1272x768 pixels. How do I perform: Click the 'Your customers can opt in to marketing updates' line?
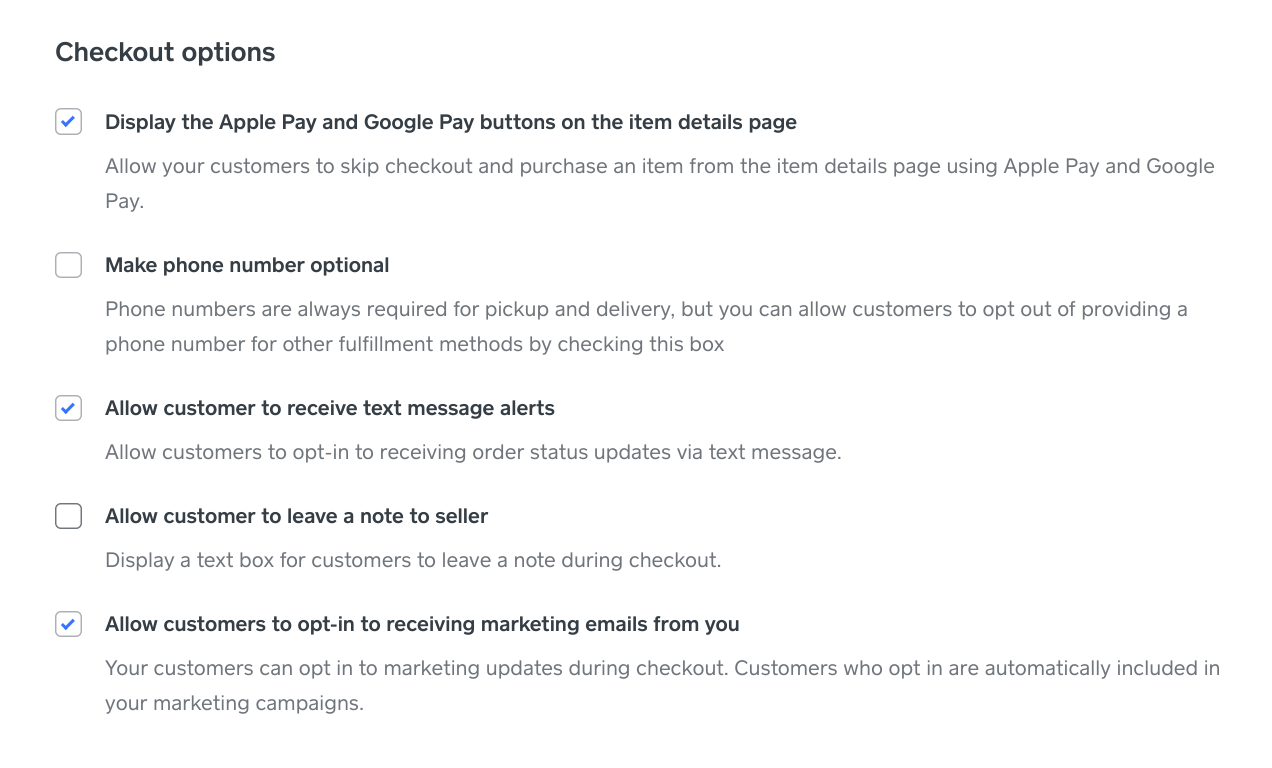tap(662, 668)
